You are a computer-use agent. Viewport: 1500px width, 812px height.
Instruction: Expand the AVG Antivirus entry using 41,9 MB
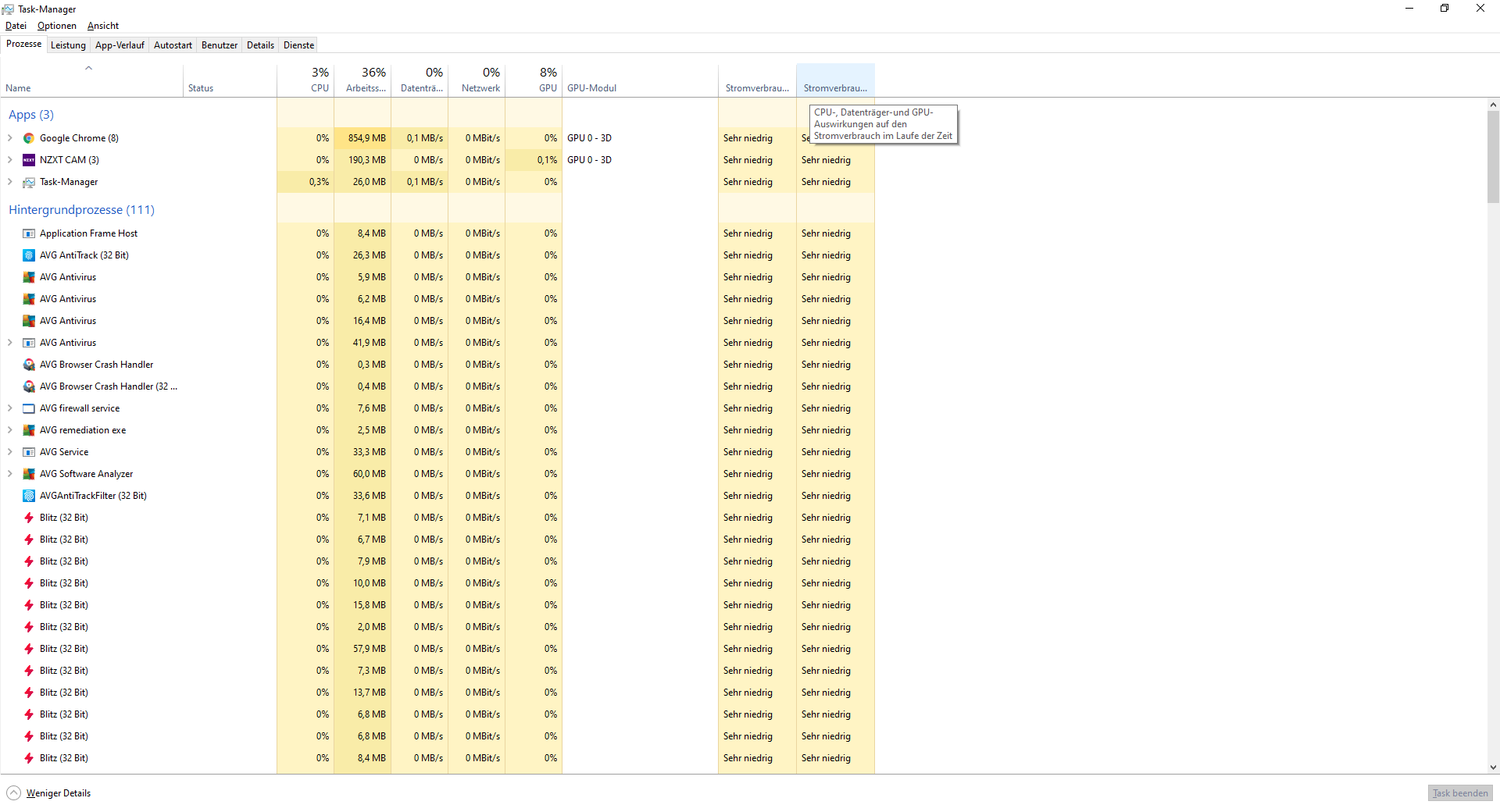pyautogui.click(x=9, y=343)
